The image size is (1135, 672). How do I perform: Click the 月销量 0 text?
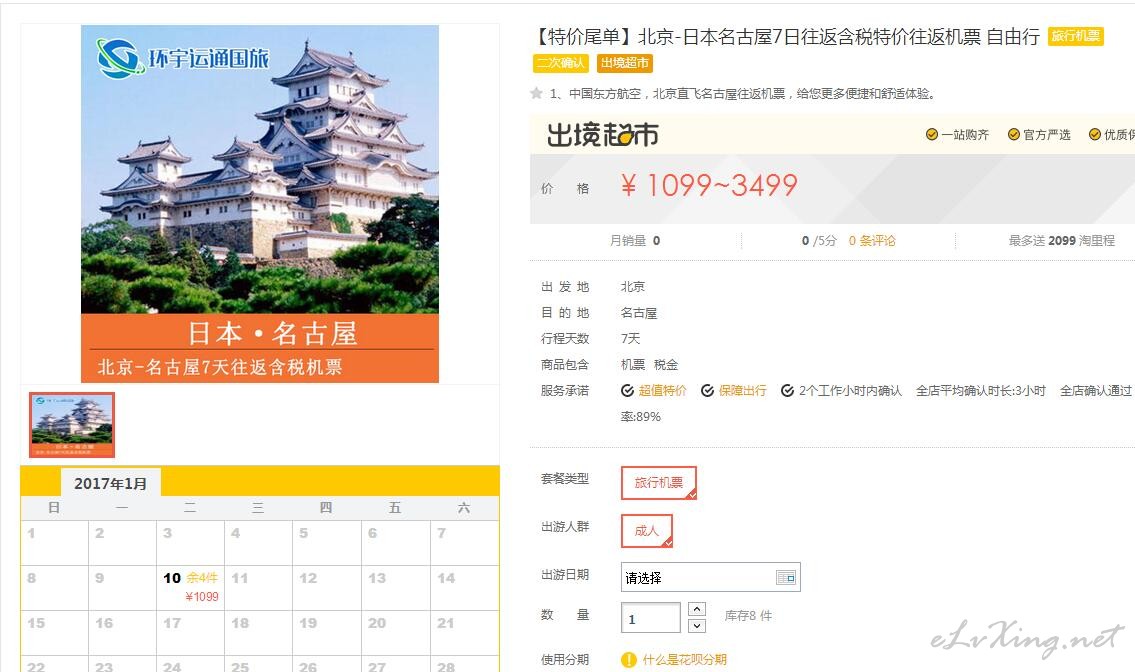[635, 240]
